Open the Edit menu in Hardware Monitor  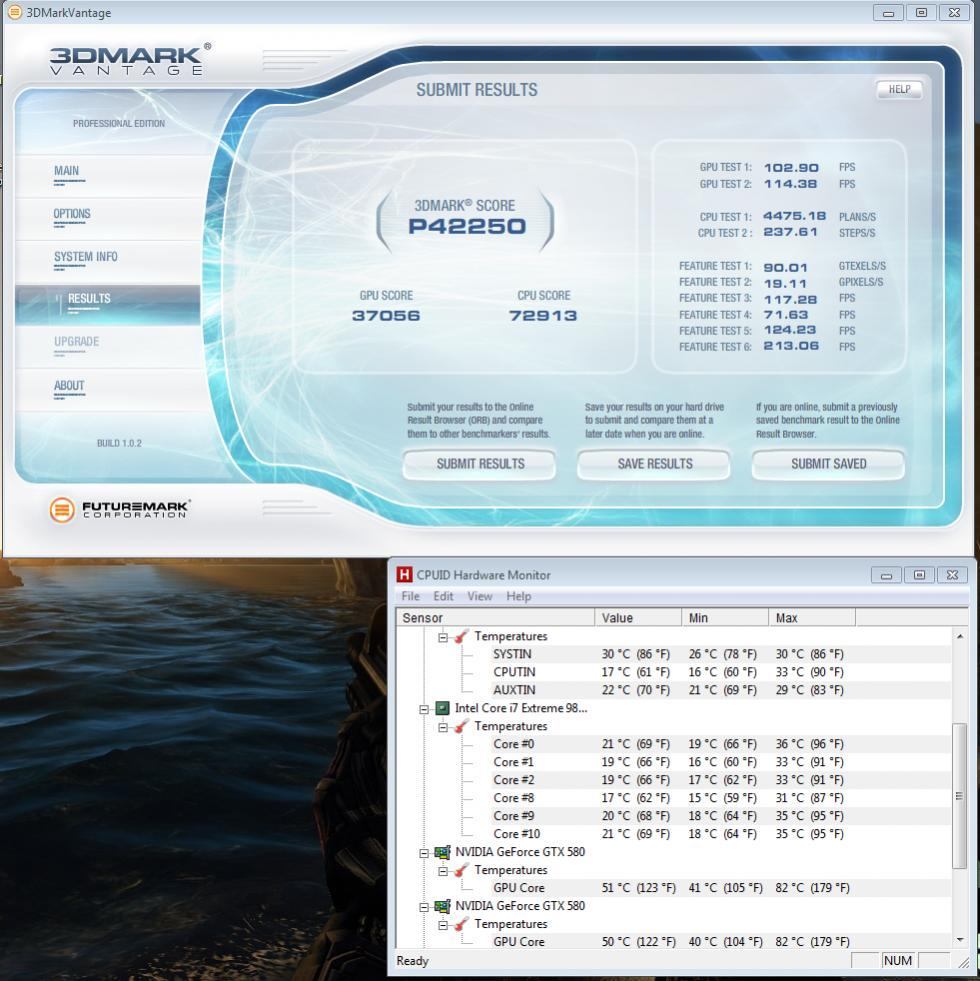coord(443,596)
